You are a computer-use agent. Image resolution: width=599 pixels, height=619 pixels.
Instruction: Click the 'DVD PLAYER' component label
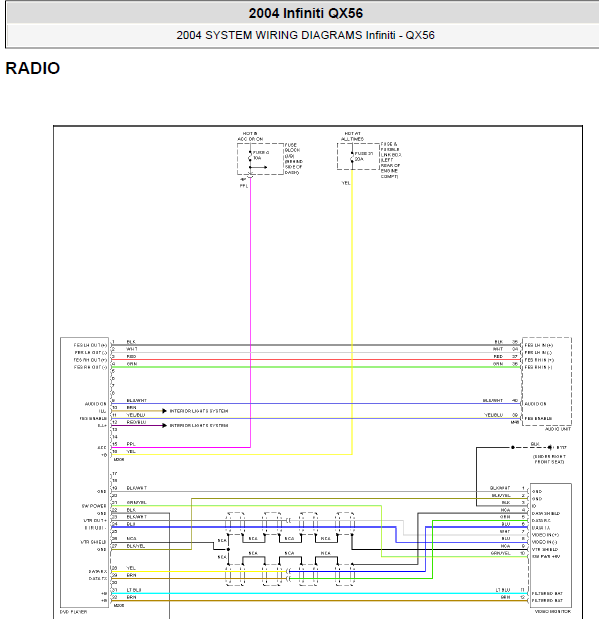click(x=73, y=612)
